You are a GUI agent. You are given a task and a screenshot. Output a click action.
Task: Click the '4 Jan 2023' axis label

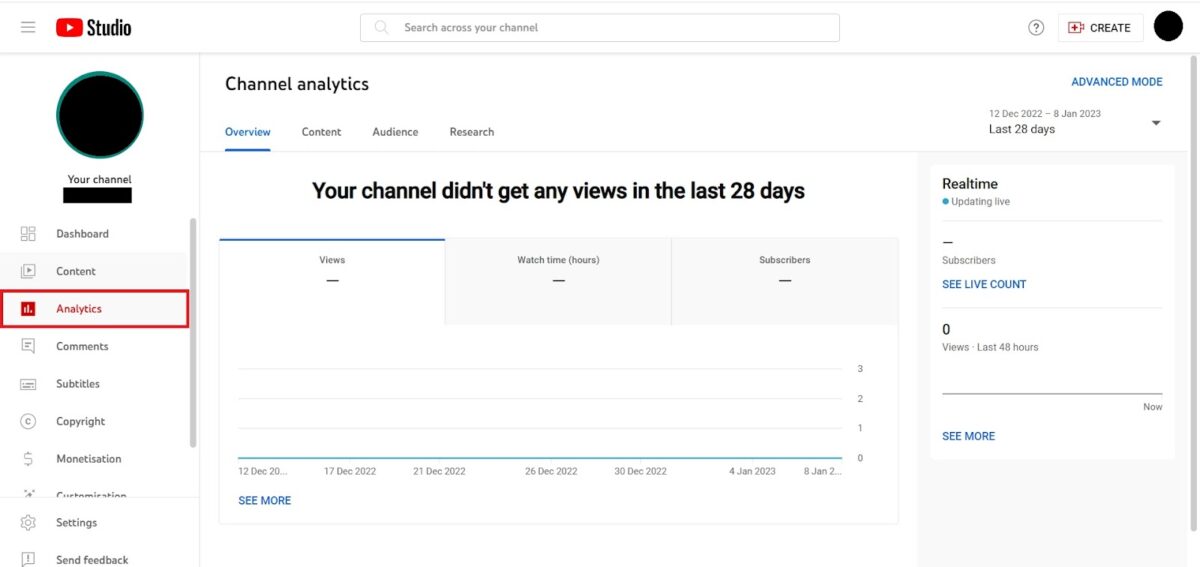pyautogui.click(x=752, y=472)
